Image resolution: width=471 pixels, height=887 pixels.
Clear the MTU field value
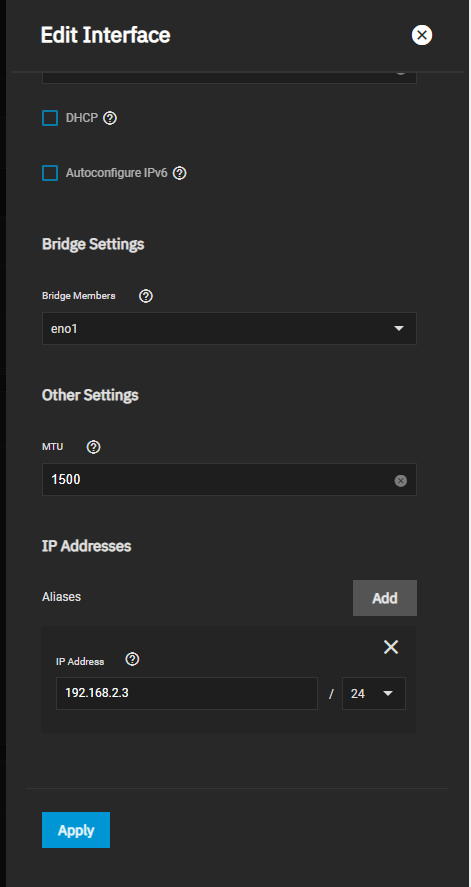tap(400, 481)
